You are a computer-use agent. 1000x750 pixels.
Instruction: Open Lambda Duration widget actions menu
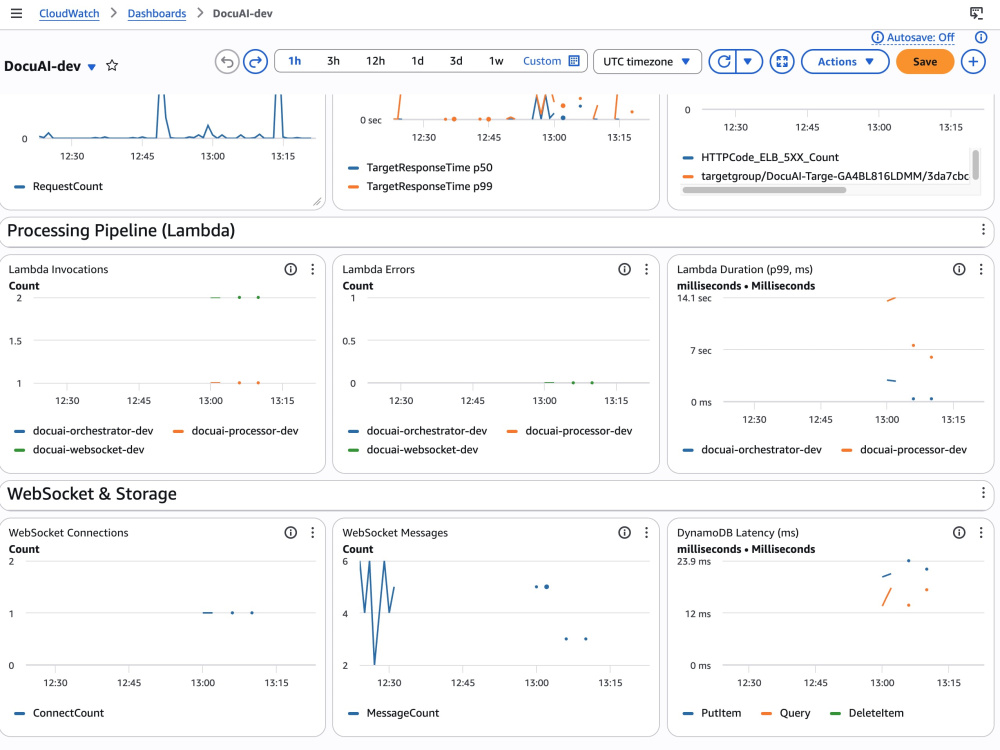point(981,269)
